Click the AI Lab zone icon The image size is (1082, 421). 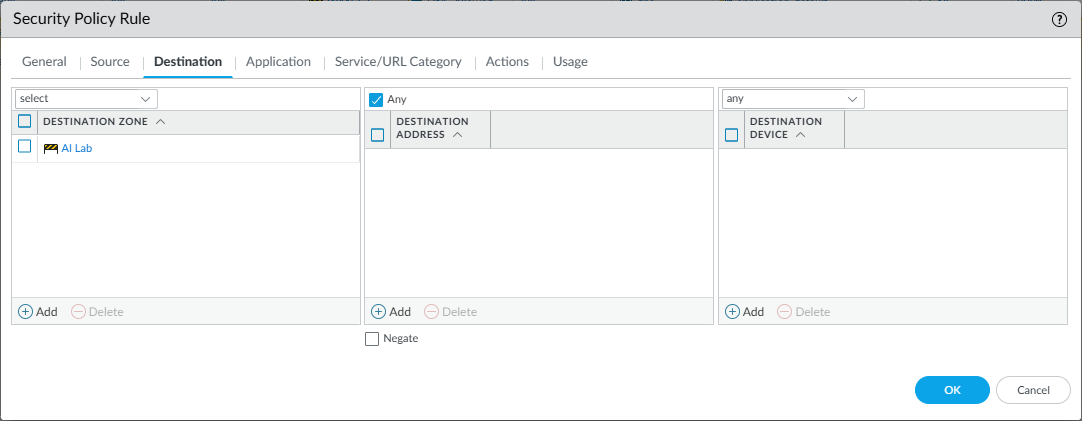pyautogui.click(x=50, y=148)
